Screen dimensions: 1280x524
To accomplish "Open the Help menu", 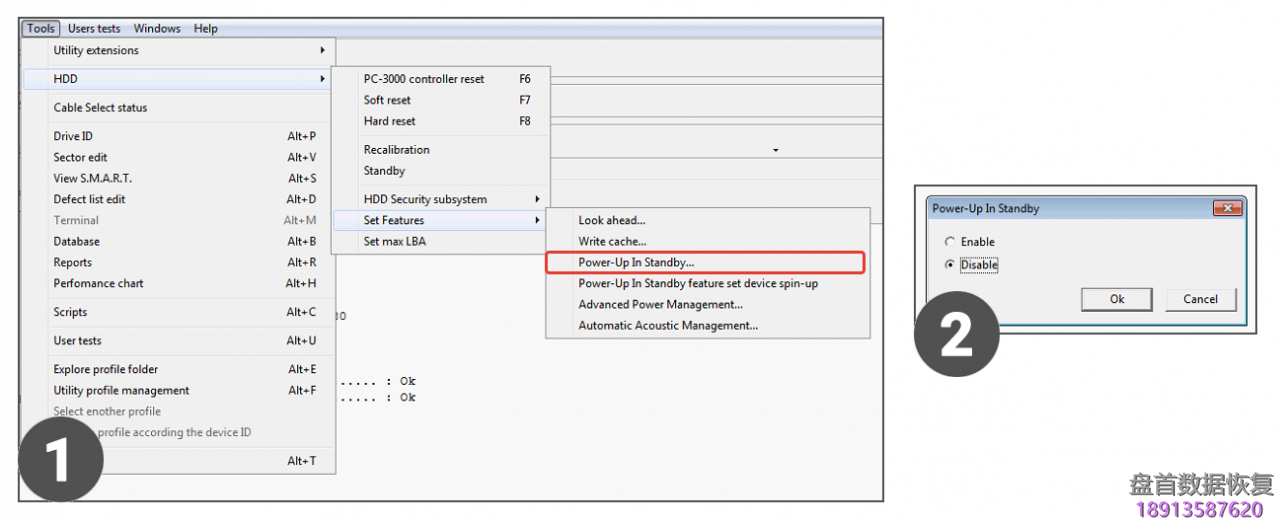I will (206, 29).
